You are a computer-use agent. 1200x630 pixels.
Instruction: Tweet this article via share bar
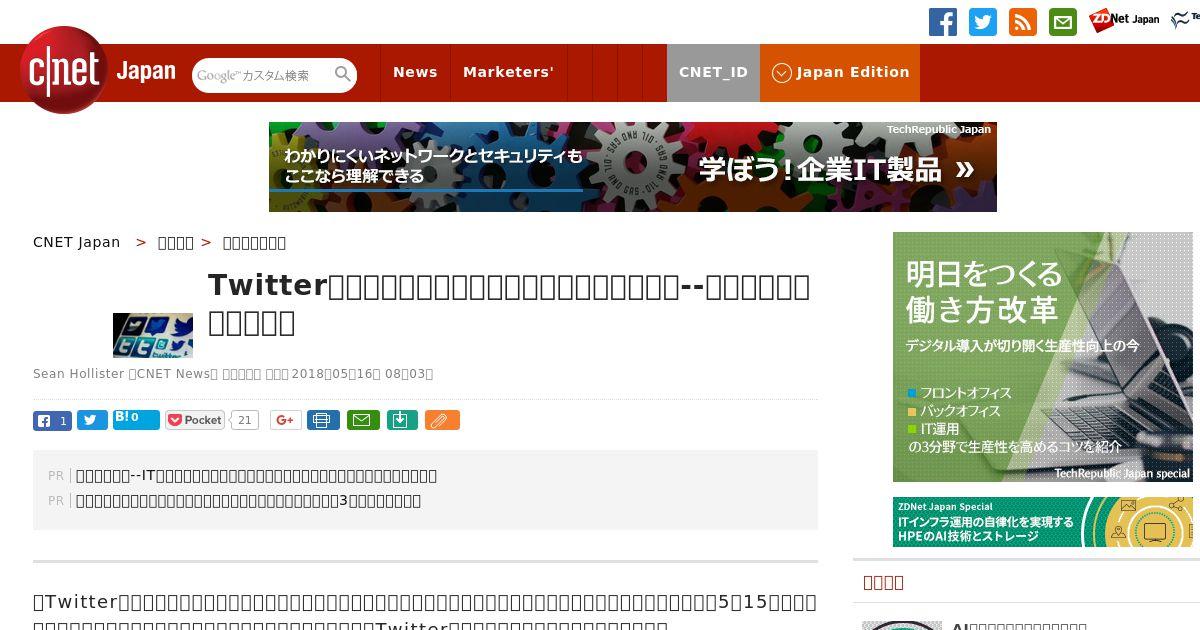click(x=92, y=420)
